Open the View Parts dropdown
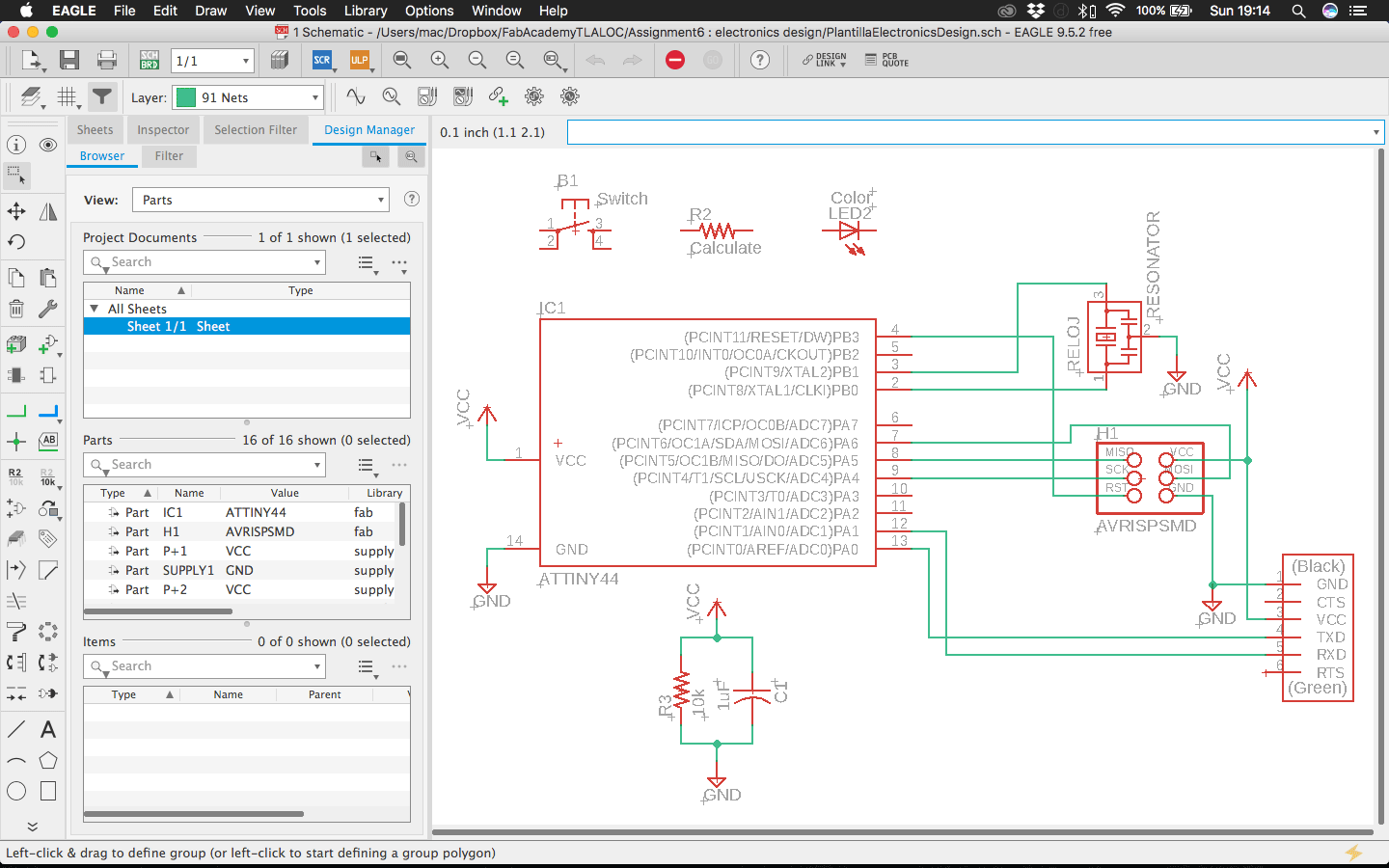Image resolution: width=1389 pixels, height=868 pixels. [260, 200]
